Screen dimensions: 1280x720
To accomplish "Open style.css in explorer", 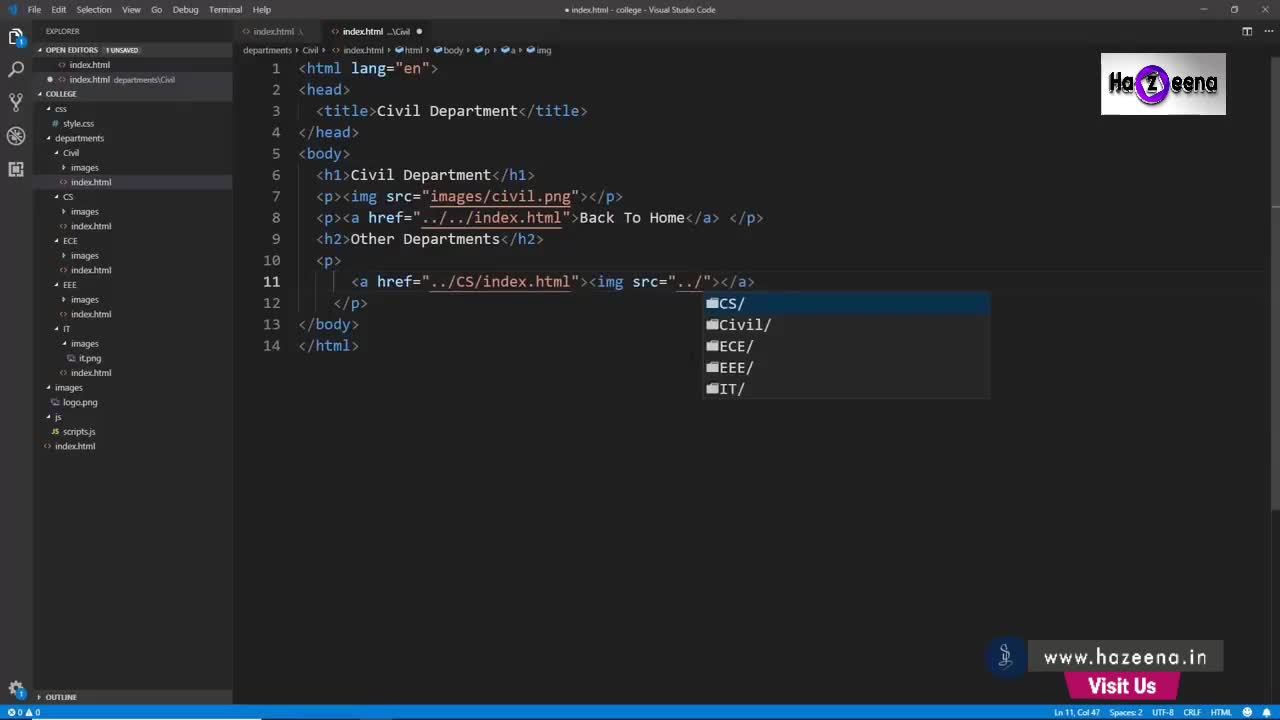I will click(78, 123).
